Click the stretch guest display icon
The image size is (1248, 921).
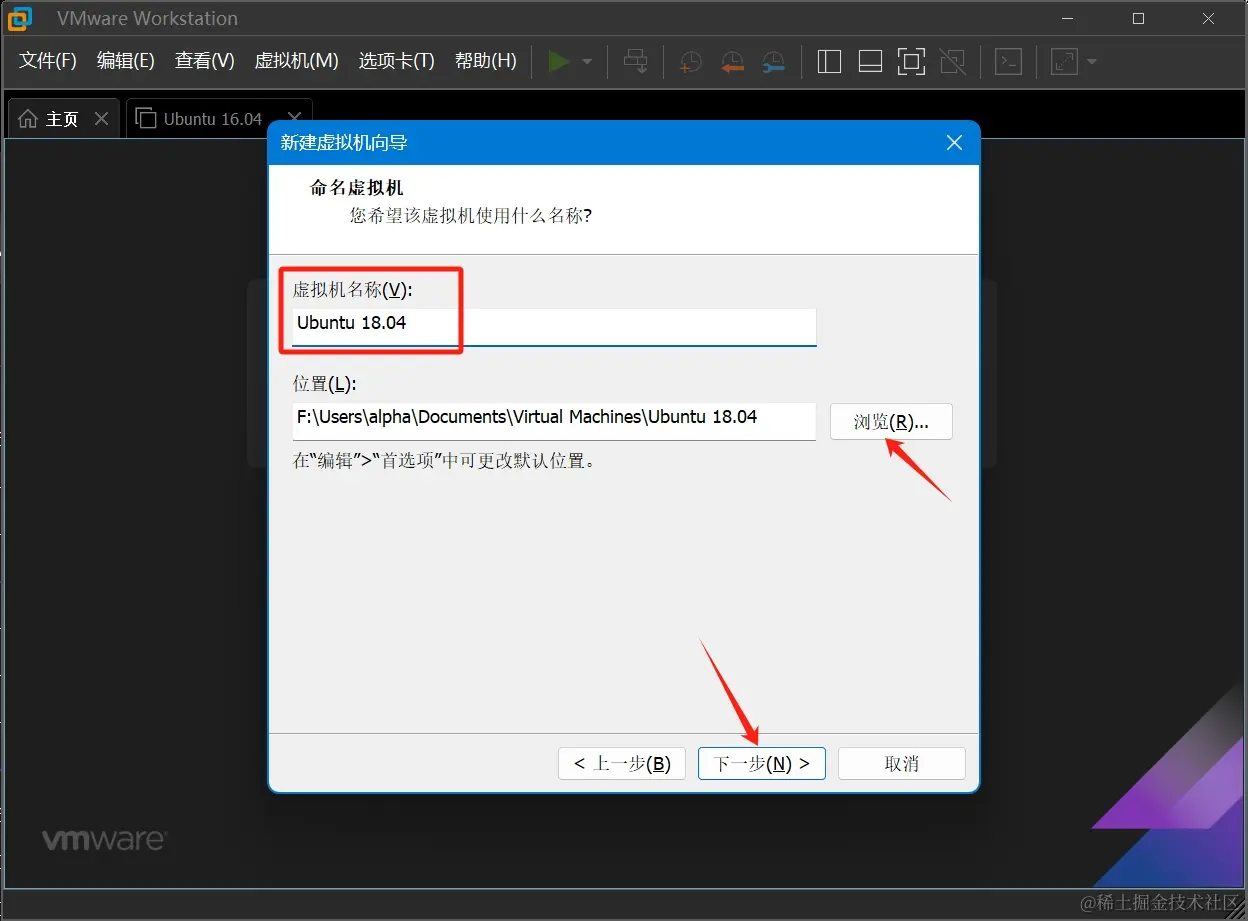click(1064, 62)
